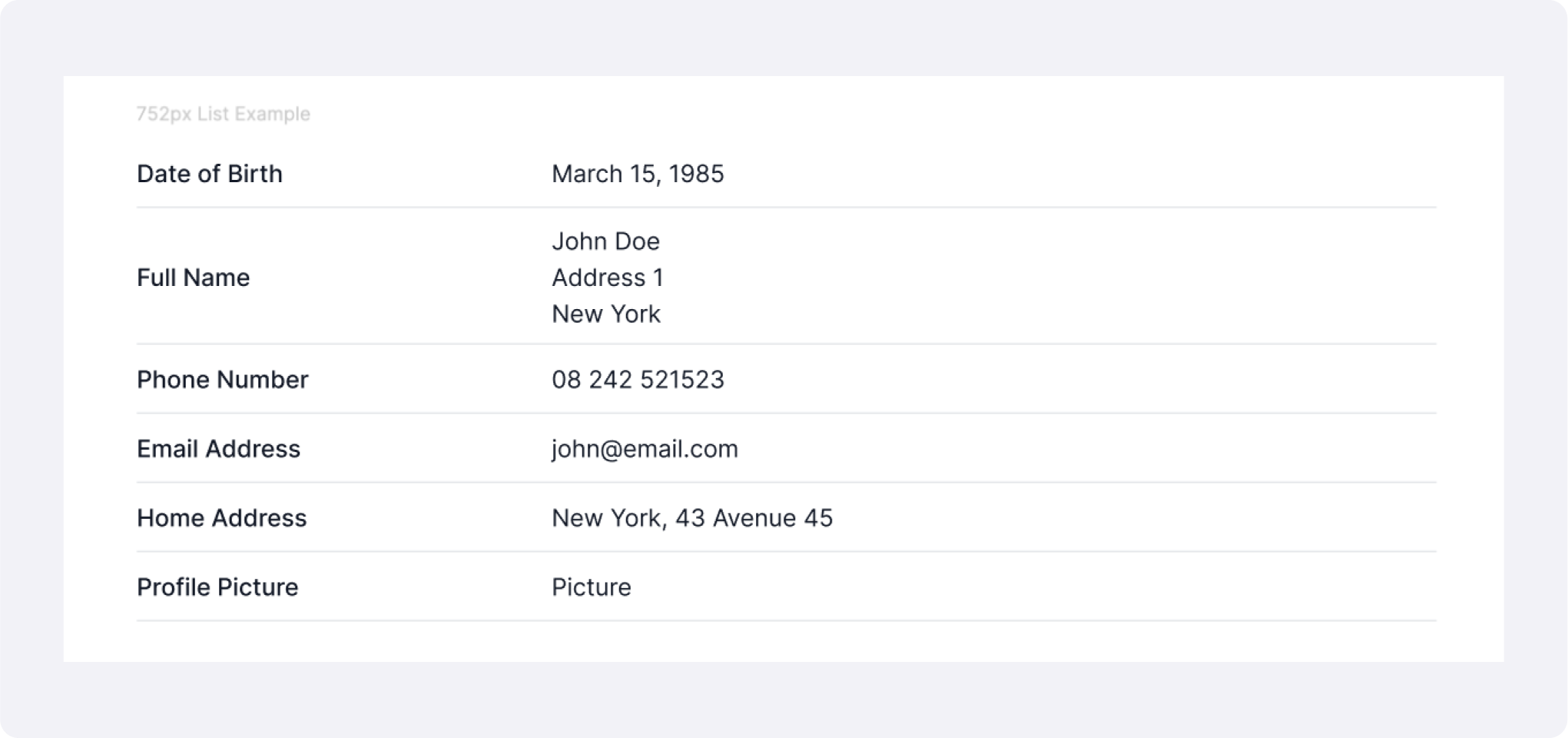Viewport: 1568px width, 738px height.
Task: Click the "New York, 43 Avenue 45" value
Action: click(x=691, y=518)
